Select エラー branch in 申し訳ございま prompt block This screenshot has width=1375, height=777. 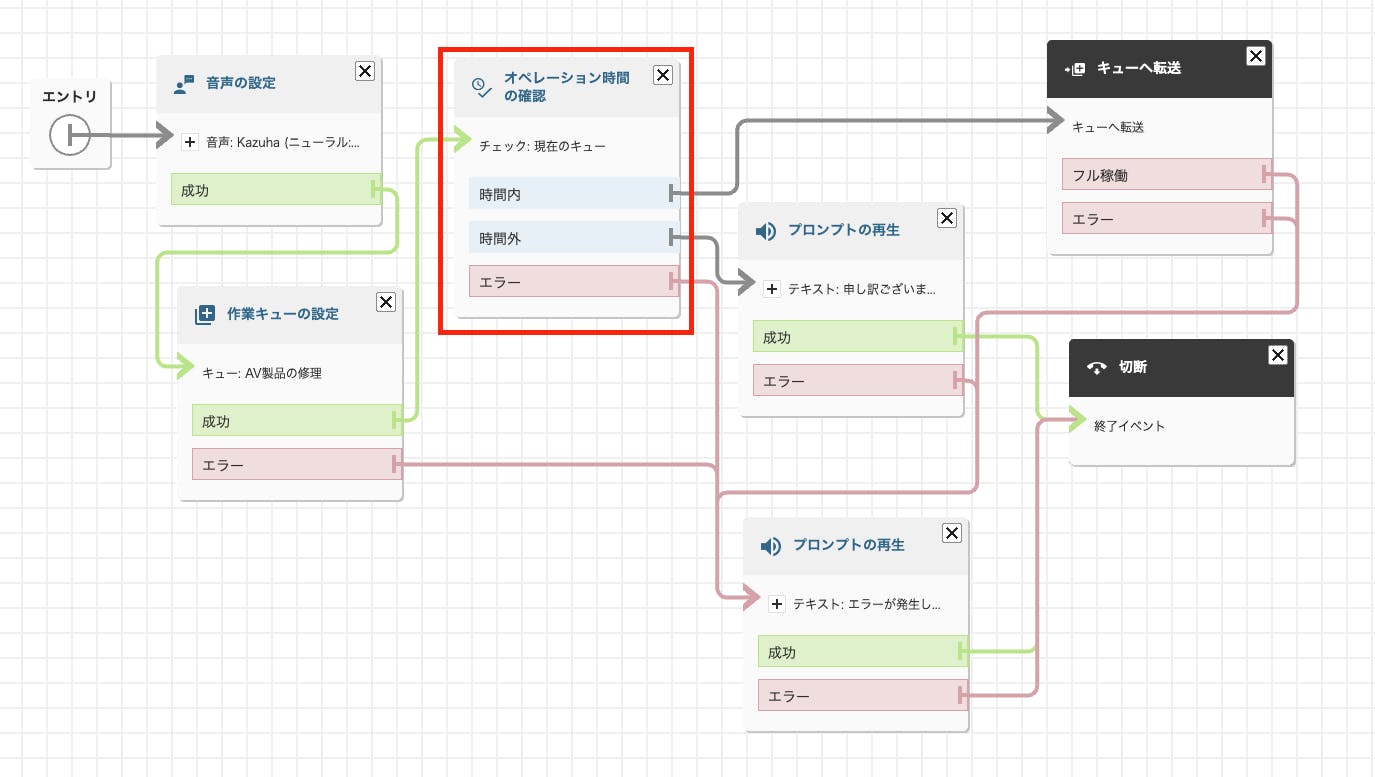(857, 381)
